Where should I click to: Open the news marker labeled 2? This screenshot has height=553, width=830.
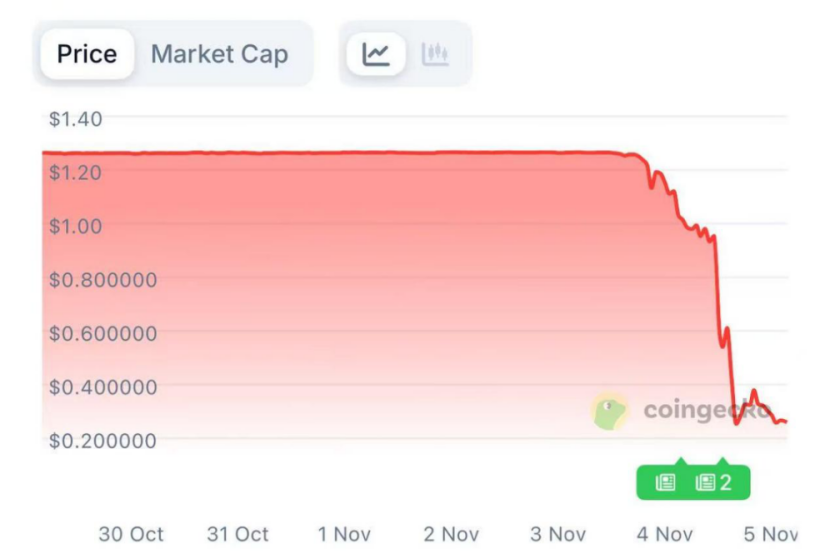click(x=714, y=483)
